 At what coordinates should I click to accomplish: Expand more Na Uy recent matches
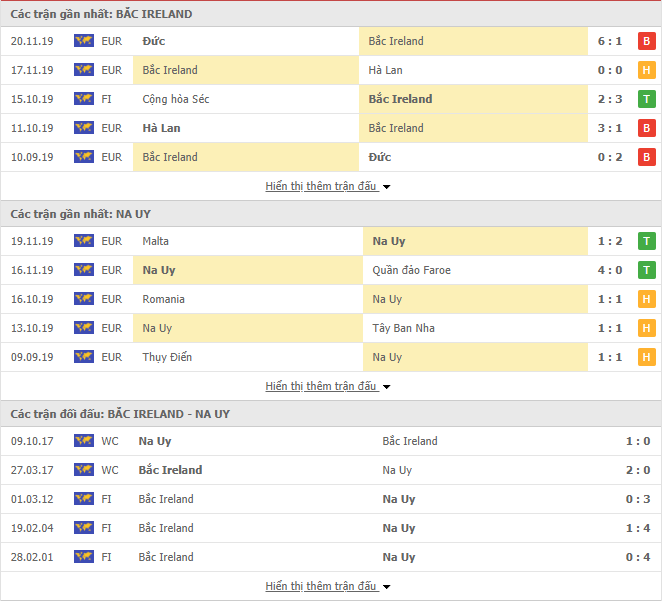click(328, 386)
